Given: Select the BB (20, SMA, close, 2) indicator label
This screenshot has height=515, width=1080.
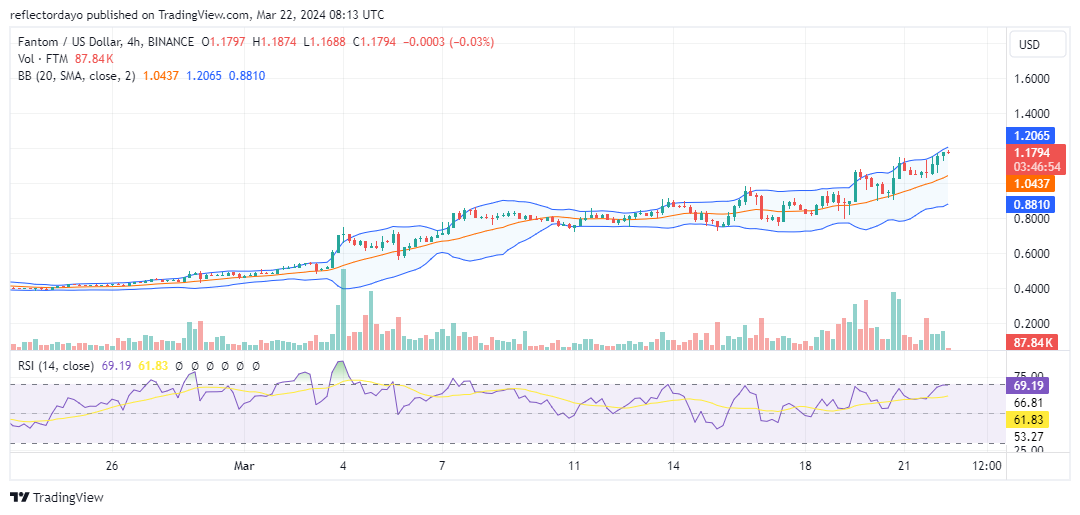Looking at the screenshot, I should click(77, 76).
